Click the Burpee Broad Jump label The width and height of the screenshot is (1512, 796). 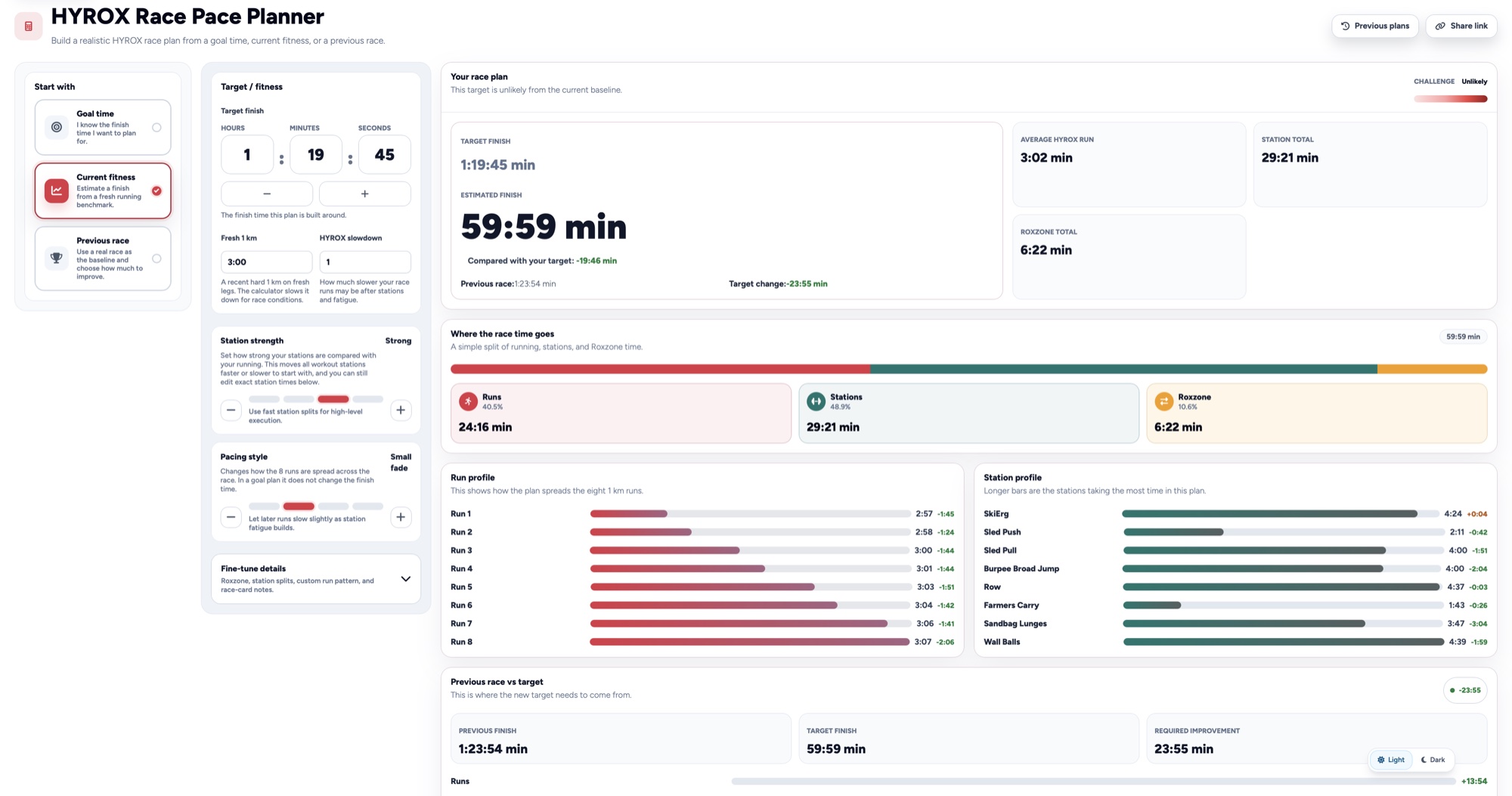(1021, 568)
